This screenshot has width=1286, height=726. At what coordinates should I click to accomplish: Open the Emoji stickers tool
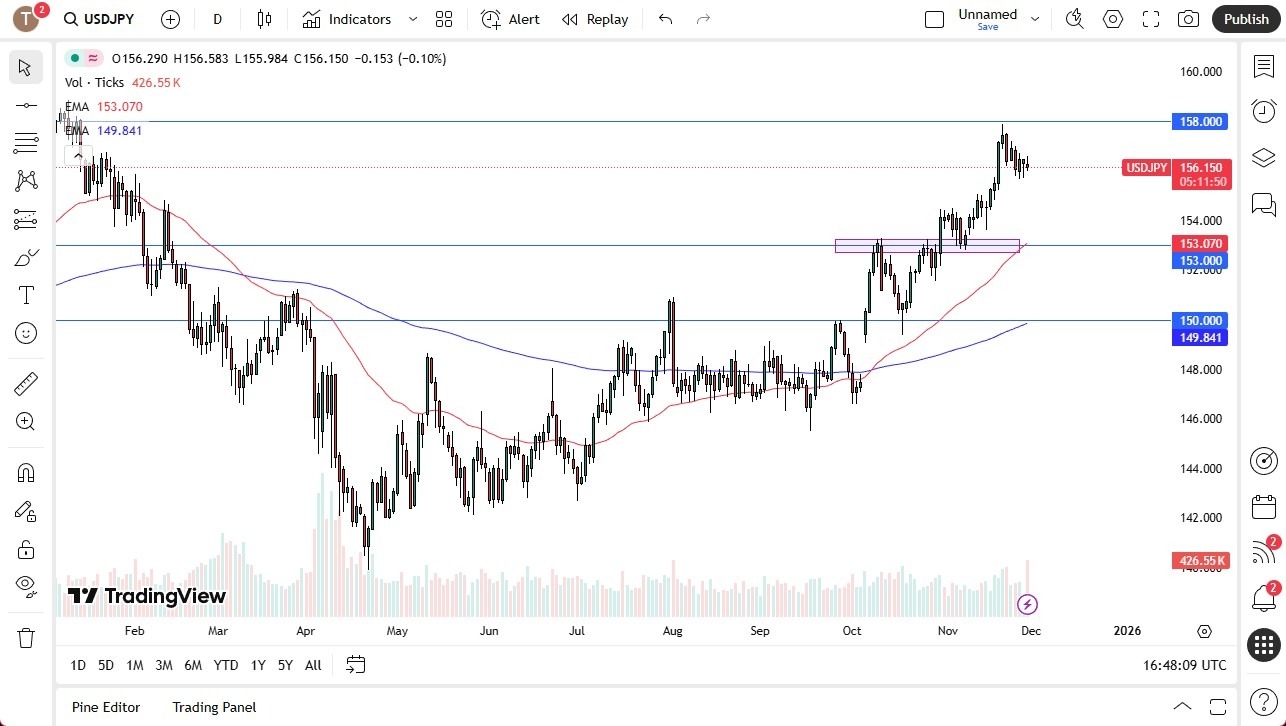coord(25,333)
